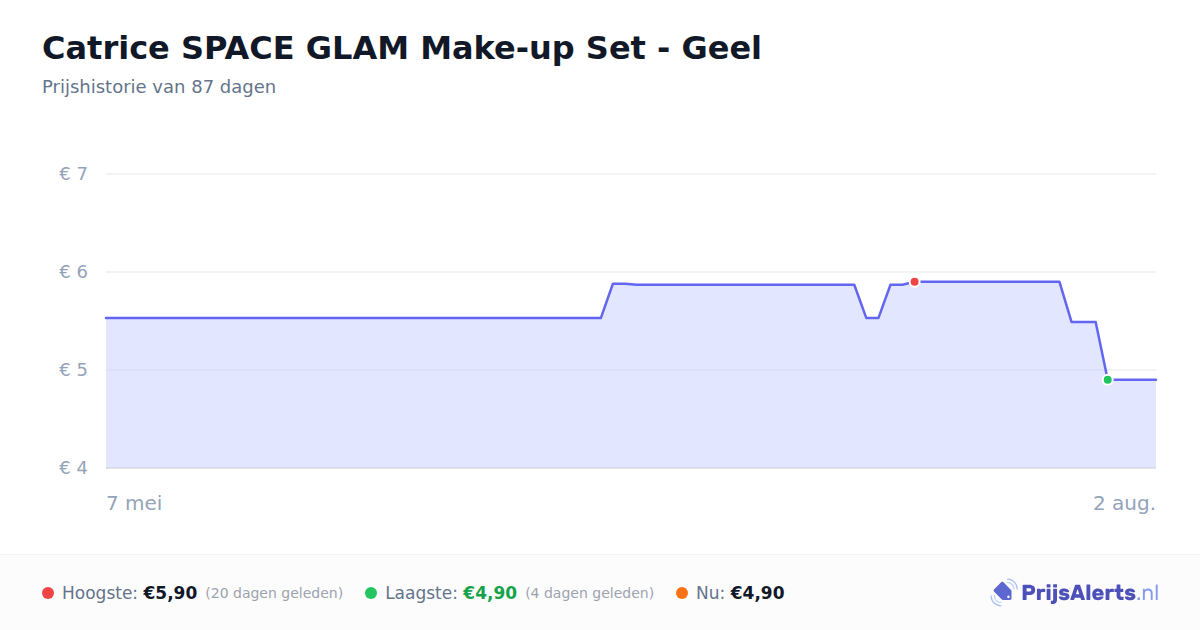The width and height of the screenshot is (1200, 630).
Task: Click the € 6 axis label
Action: coord(74,272)
